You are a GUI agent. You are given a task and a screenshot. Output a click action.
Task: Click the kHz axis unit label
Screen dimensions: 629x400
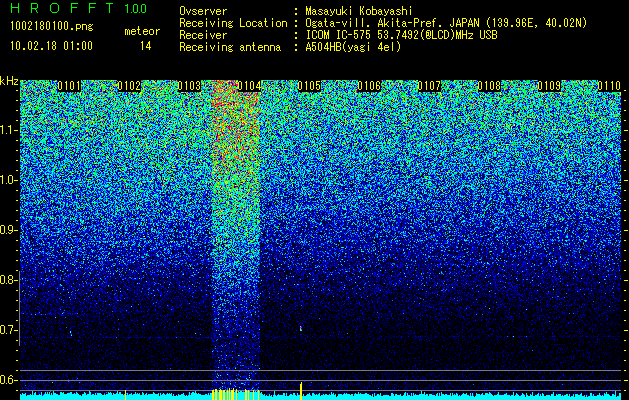tap(9, 81)
